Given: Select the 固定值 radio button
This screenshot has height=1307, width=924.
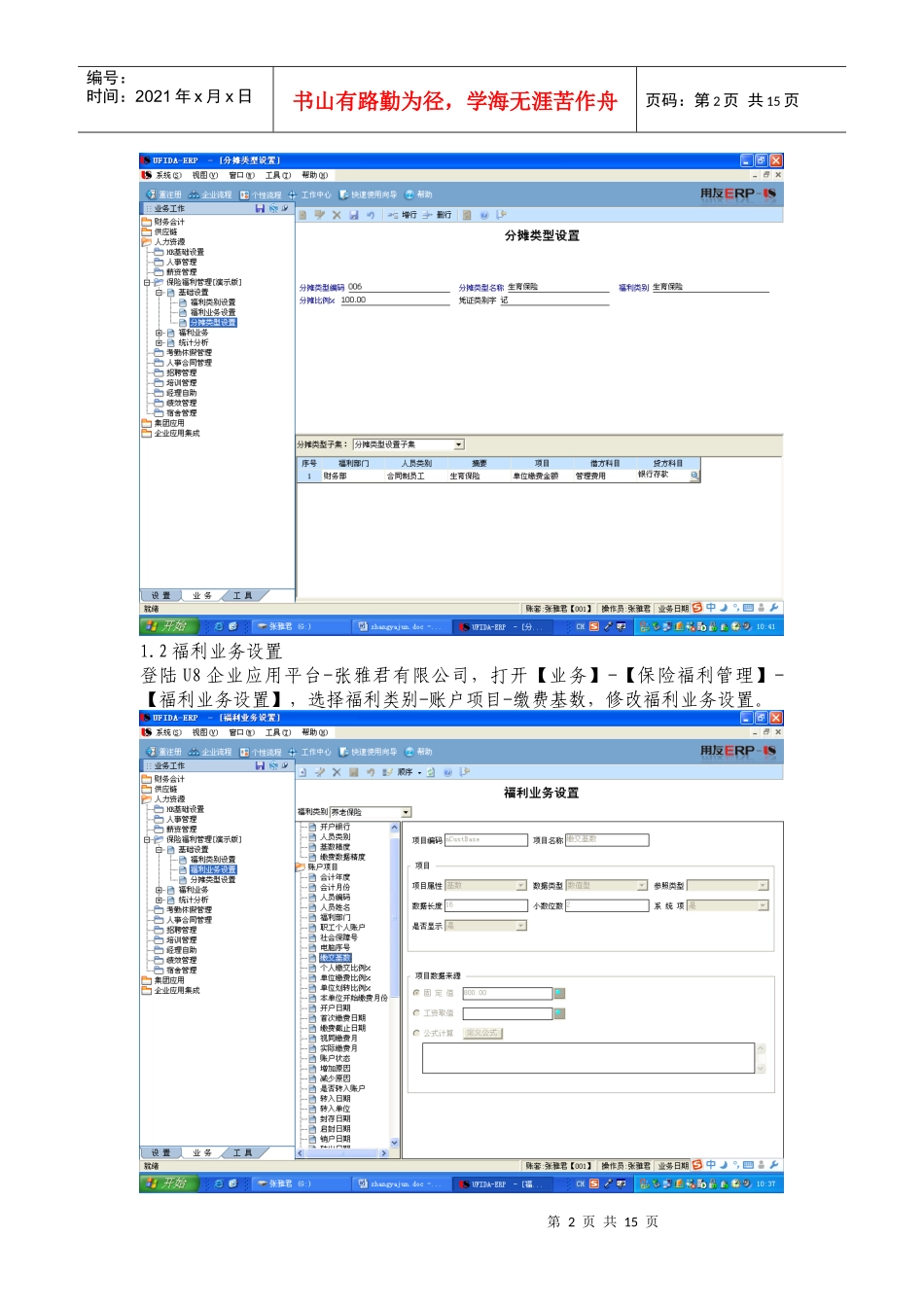Looking at the screenshot, I should click(x=416, y=993).
